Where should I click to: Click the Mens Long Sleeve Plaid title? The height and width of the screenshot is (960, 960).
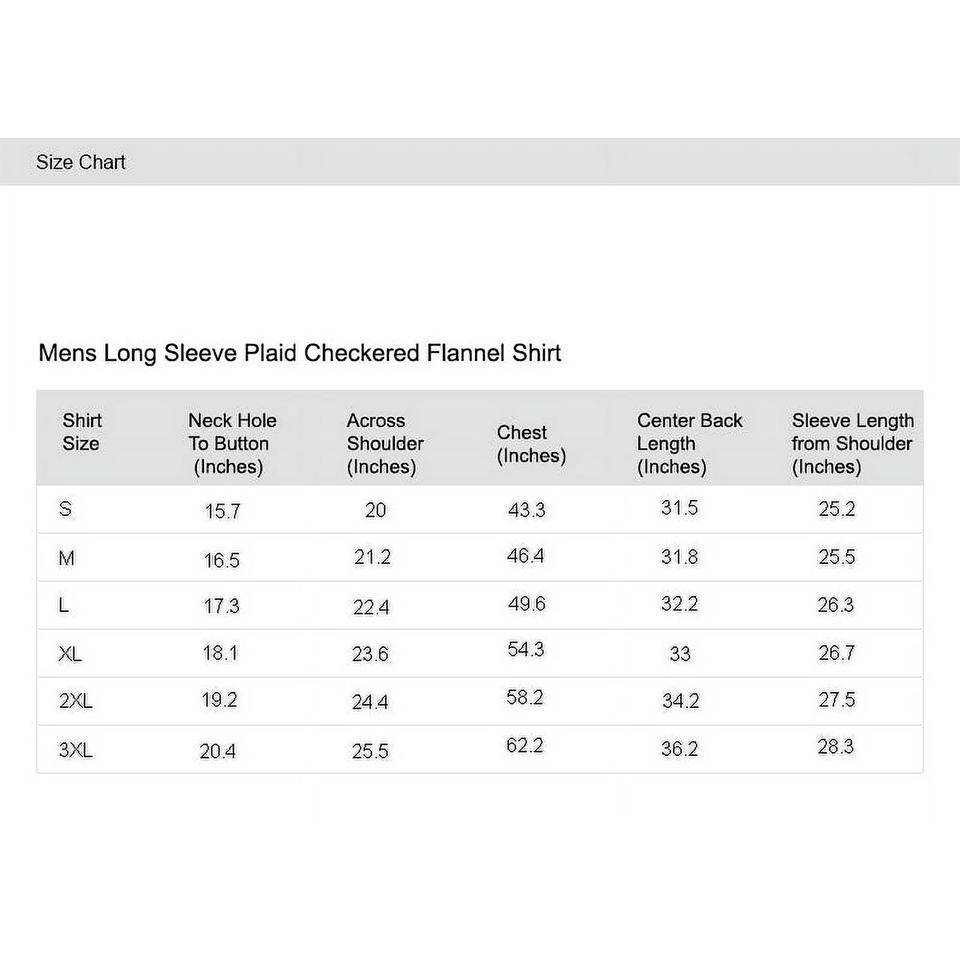(299, 353)
